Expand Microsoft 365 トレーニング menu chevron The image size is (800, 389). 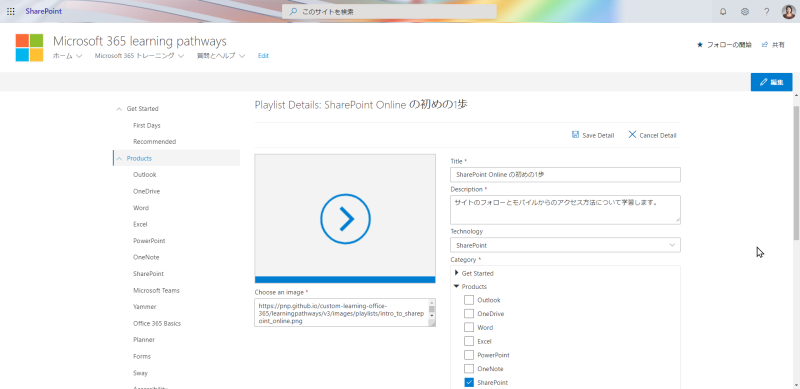coord(181,56)
